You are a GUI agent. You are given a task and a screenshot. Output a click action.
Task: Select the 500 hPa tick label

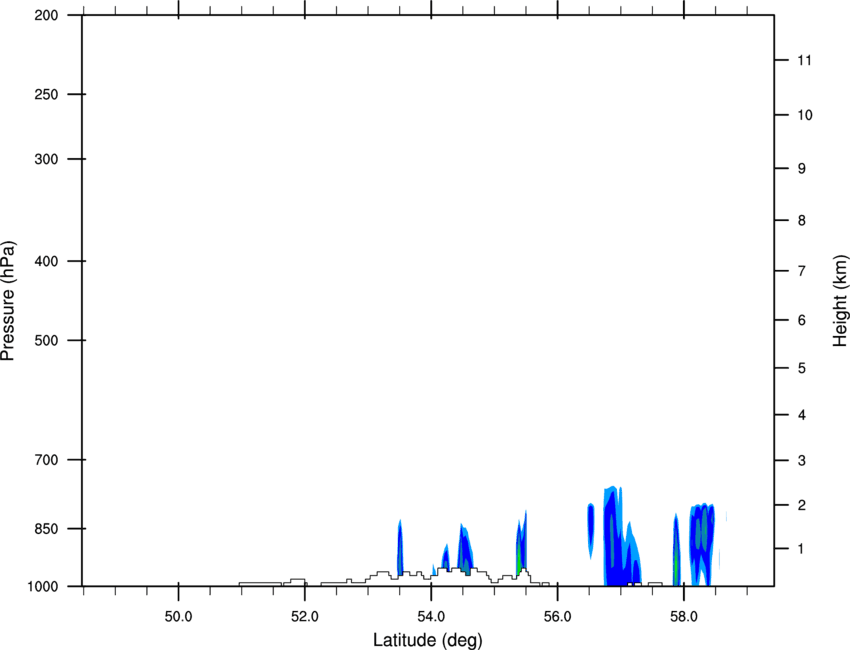[46, 340]
